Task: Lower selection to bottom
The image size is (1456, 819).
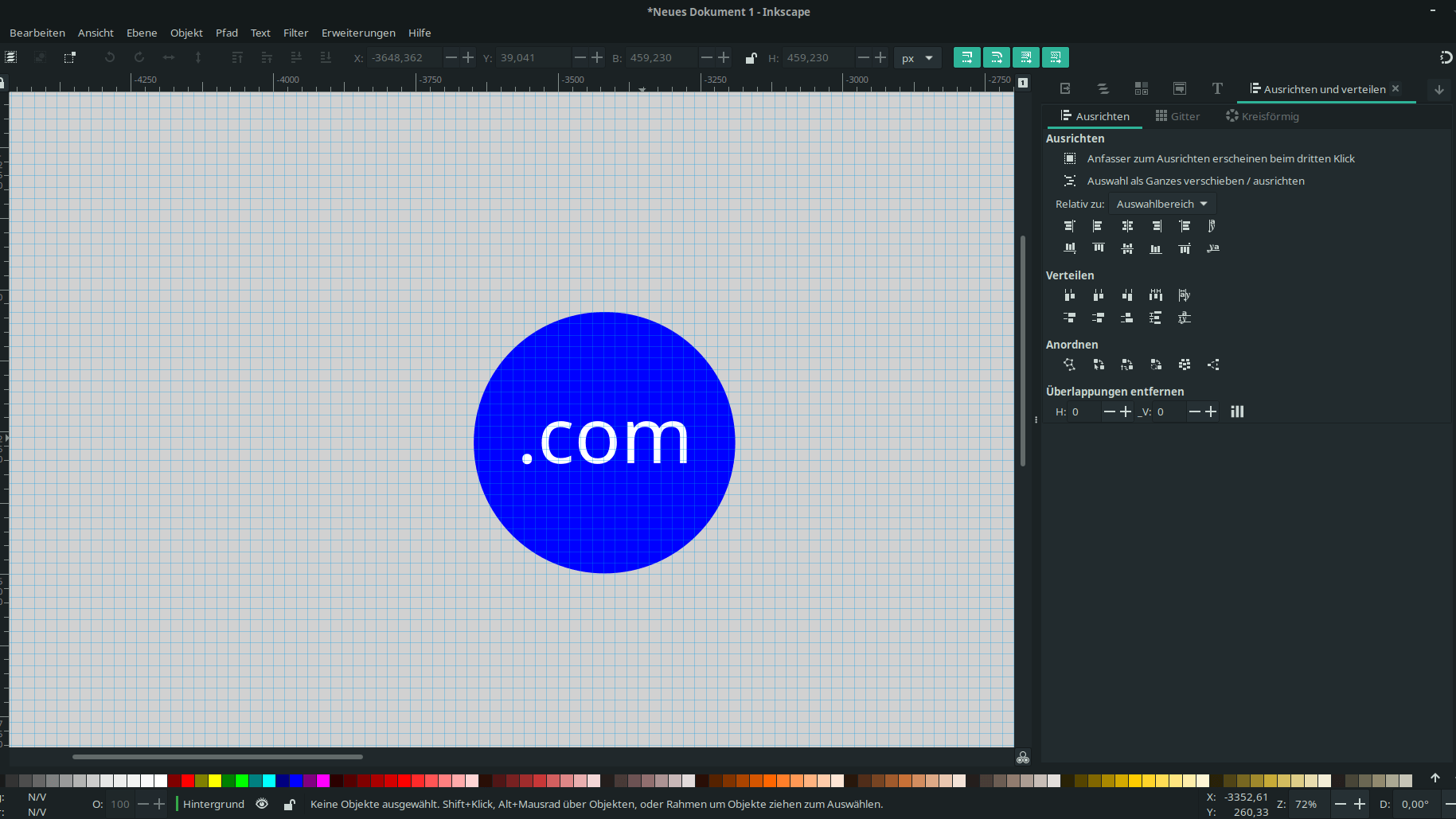Action: pos(326,57)
